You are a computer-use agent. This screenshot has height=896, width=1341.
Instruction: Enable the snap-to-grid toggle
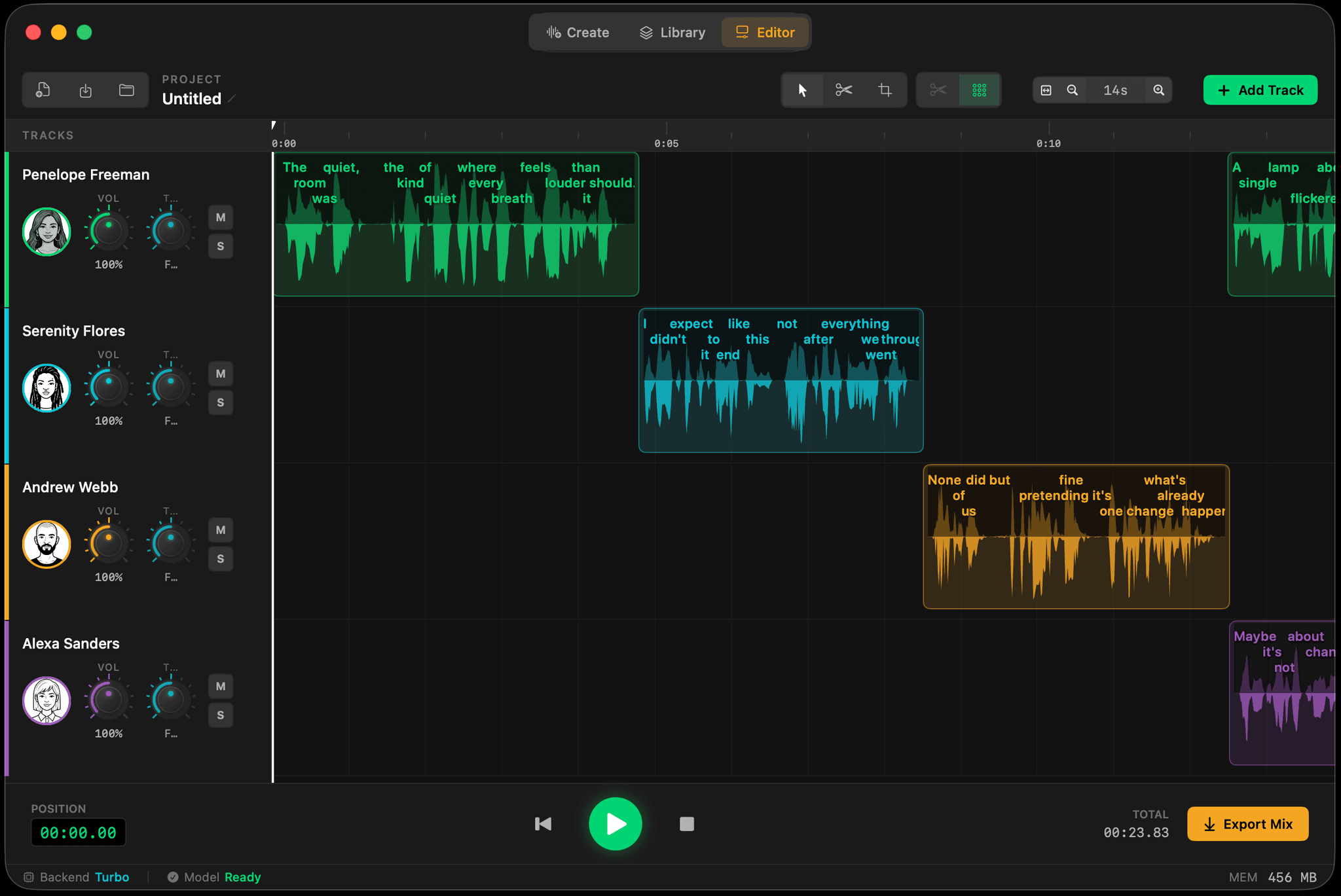point(979,90)
